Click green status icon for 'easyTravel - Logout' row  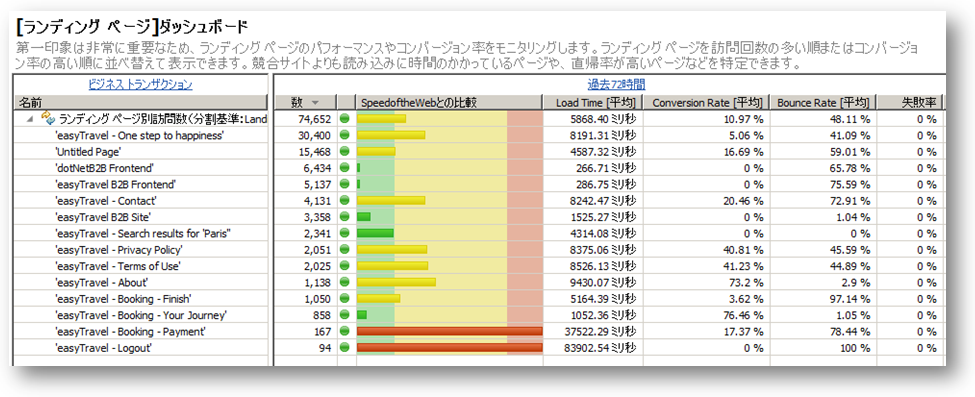(344, 348)
